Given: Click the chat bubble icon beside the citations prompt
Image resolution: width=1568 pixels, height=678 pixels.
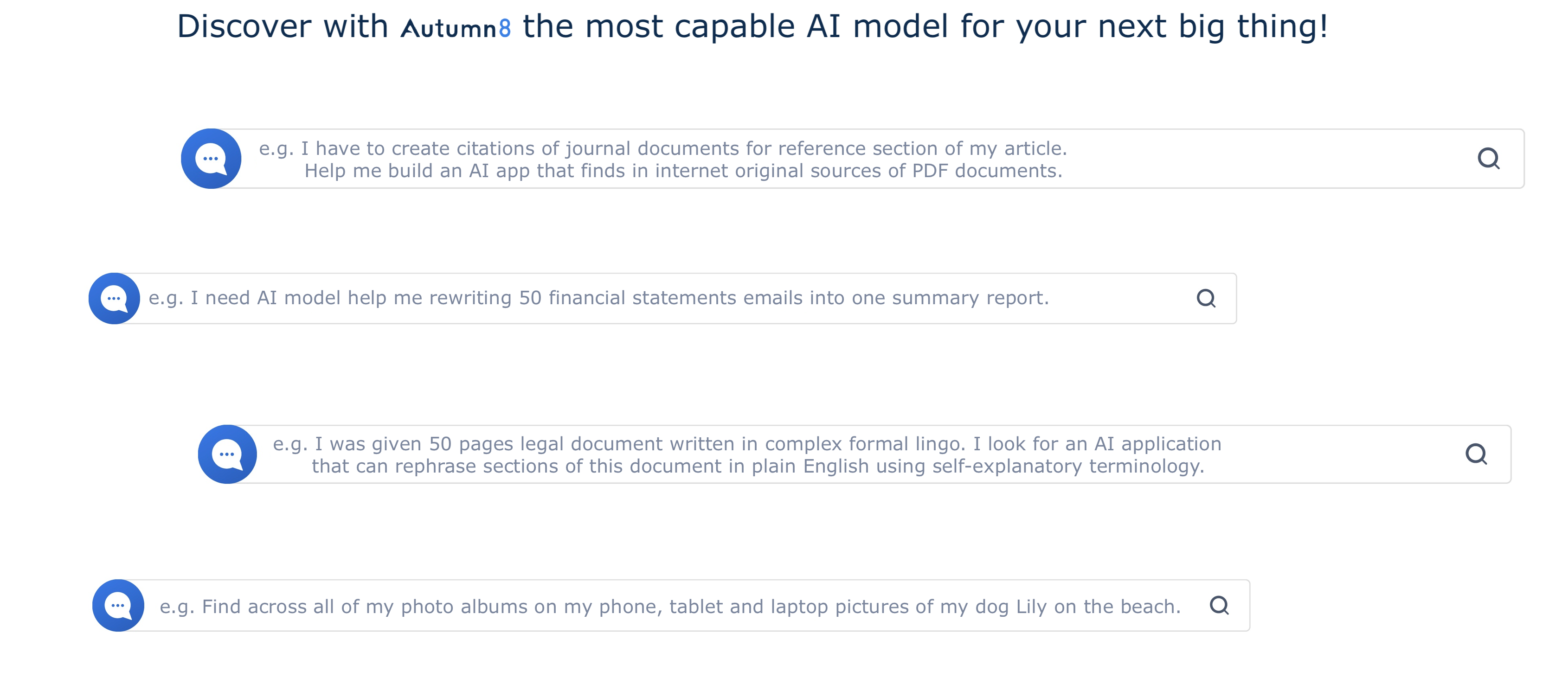Looking at the screenshot, I should [211, 158].
